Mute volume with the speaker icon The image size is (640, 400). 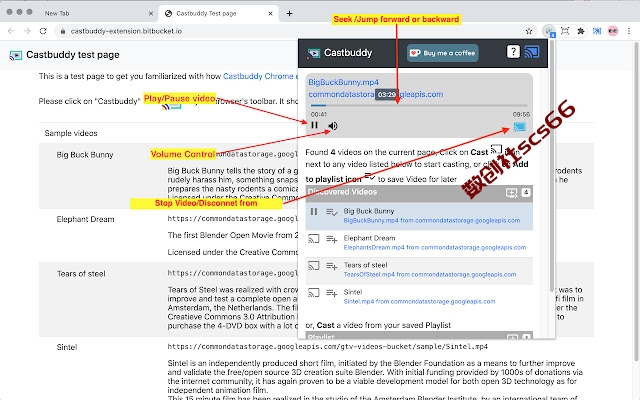(333, 126)
